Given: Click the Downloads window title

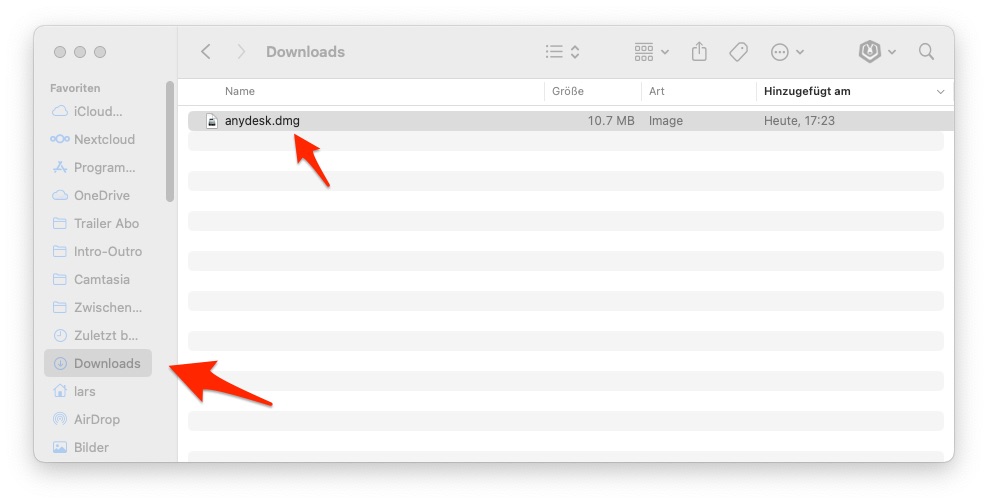Looking at the screenshot, I should pos(306,52).
